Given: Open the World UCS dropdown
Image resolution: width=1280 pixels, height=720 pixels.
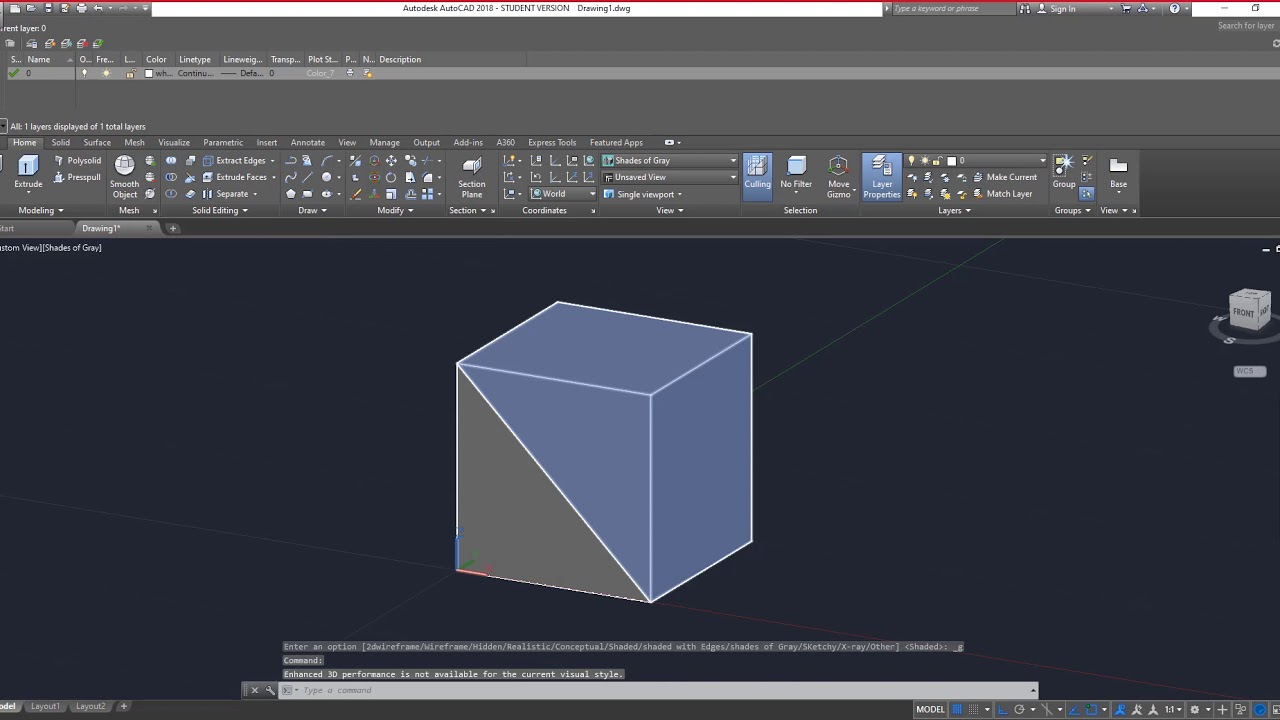Looking at the screenshot, I should 562,194.
